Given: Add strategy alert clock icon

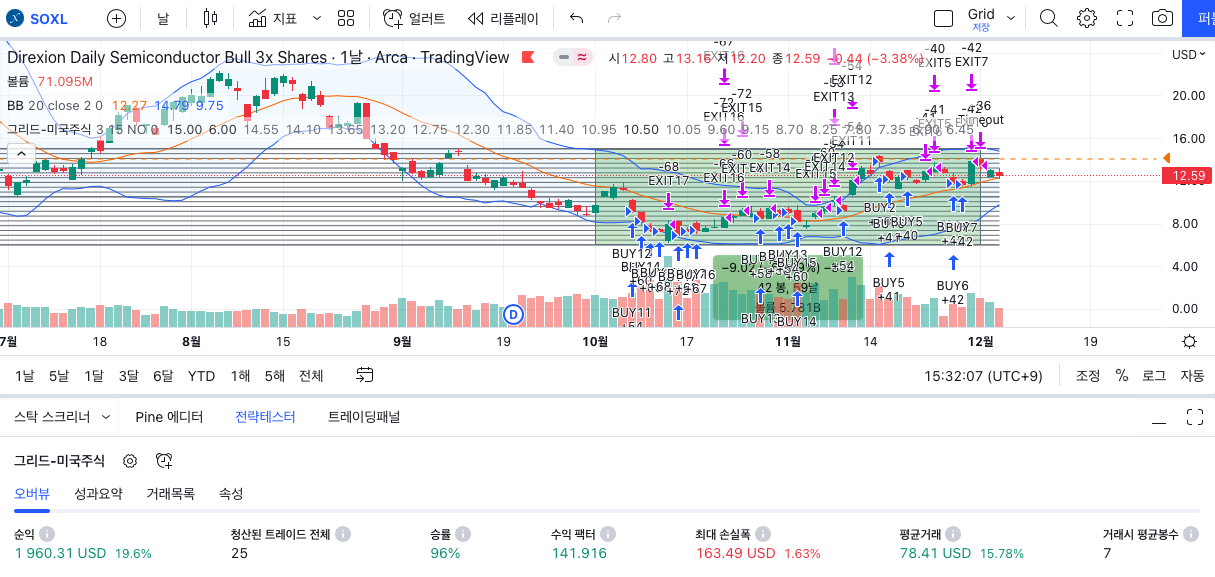Looking at the screenshot, I should coord(165,461).
